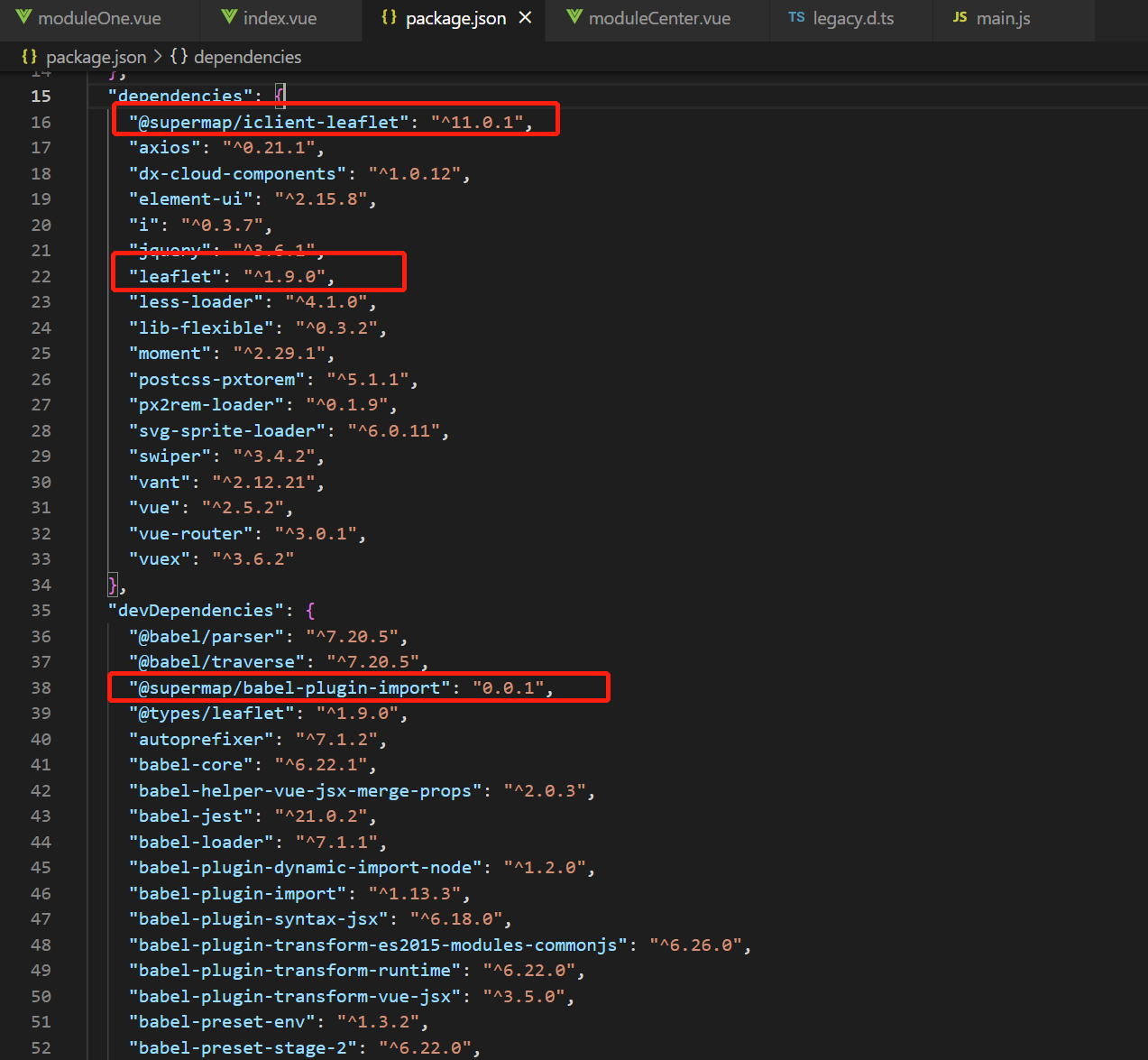Click line number 19 in the gutter
Viewport: 1148px width, 1060px height.
[41, 199]
